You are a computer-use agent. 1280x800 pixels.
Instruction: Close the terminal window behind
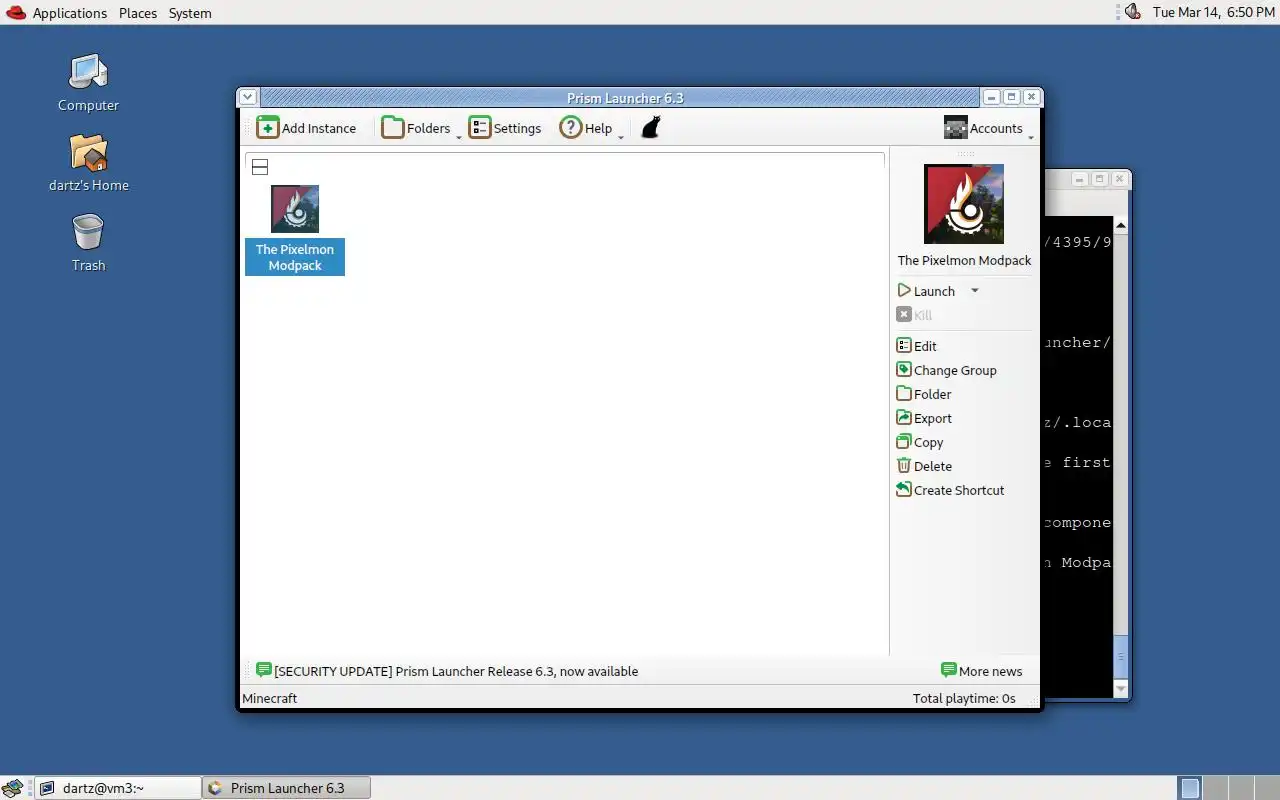click(x=1119, y=179)
